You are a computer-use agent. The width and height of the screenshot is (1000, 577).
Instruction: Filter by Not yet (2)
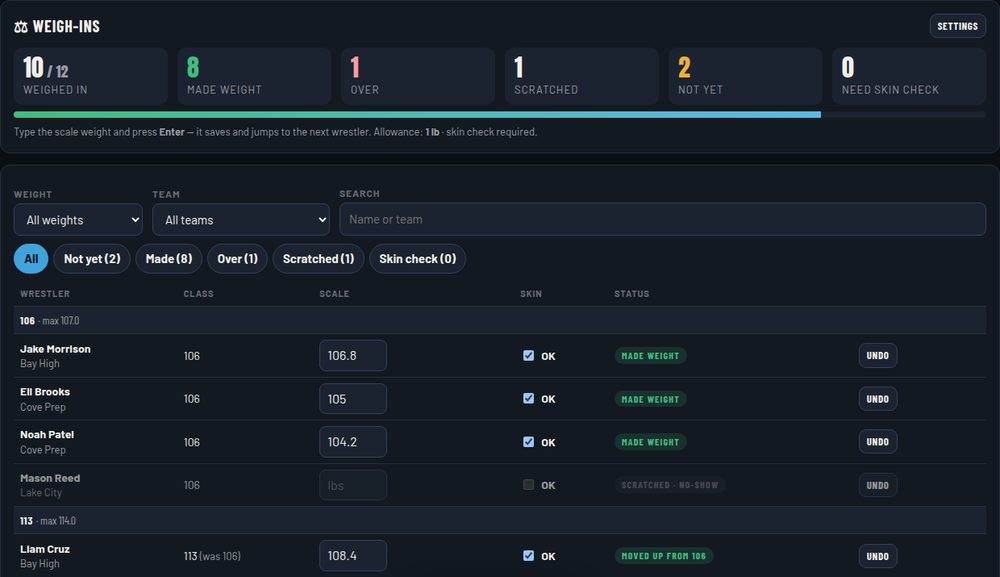point(92,259)
